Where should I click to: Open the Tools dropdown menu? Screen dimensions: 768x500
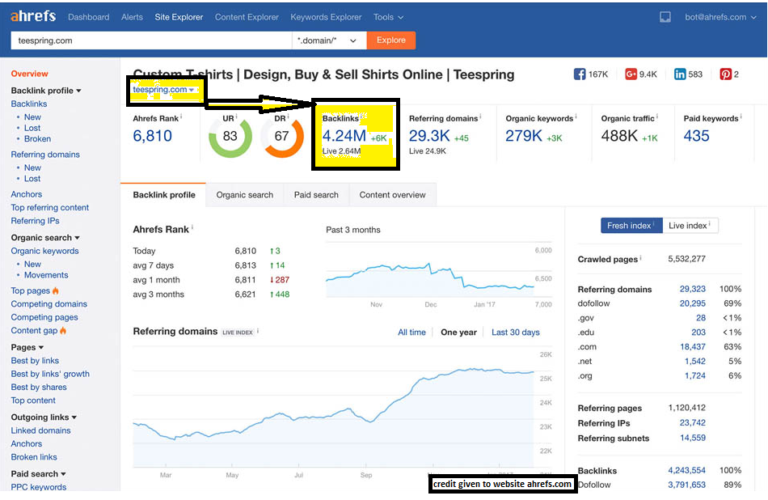click(x=388, y=17)
